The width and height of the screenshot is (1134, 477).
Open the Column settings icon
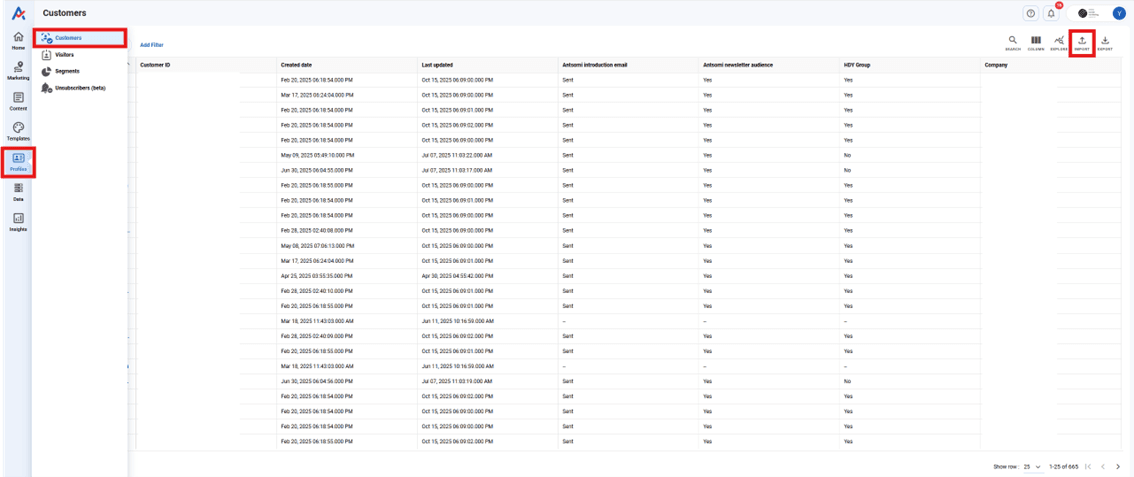click(x=1036, y=42)
